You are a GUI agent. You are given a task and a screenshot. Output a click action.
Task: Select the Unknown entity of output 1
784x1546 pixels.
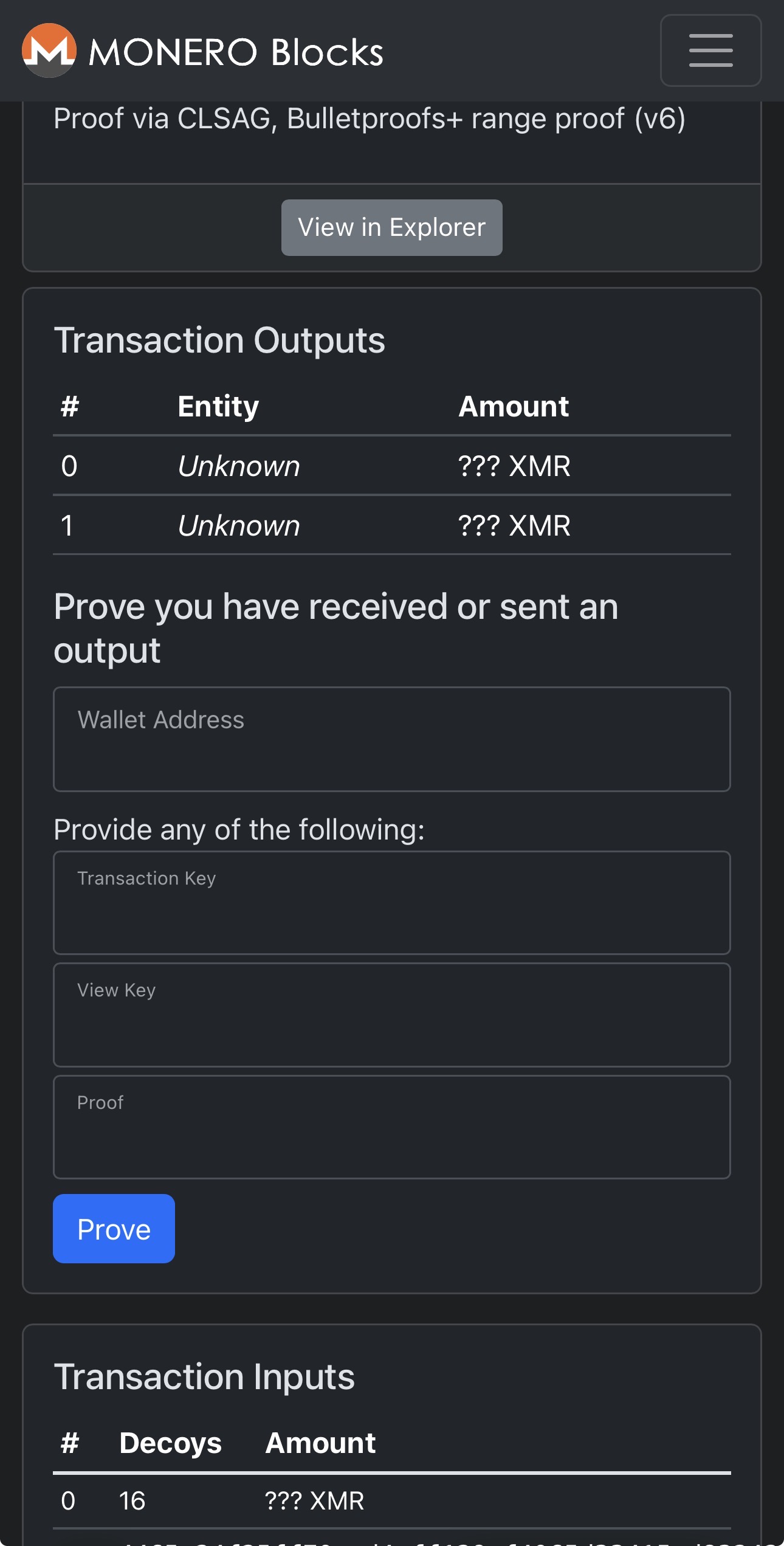click(239, 526)
